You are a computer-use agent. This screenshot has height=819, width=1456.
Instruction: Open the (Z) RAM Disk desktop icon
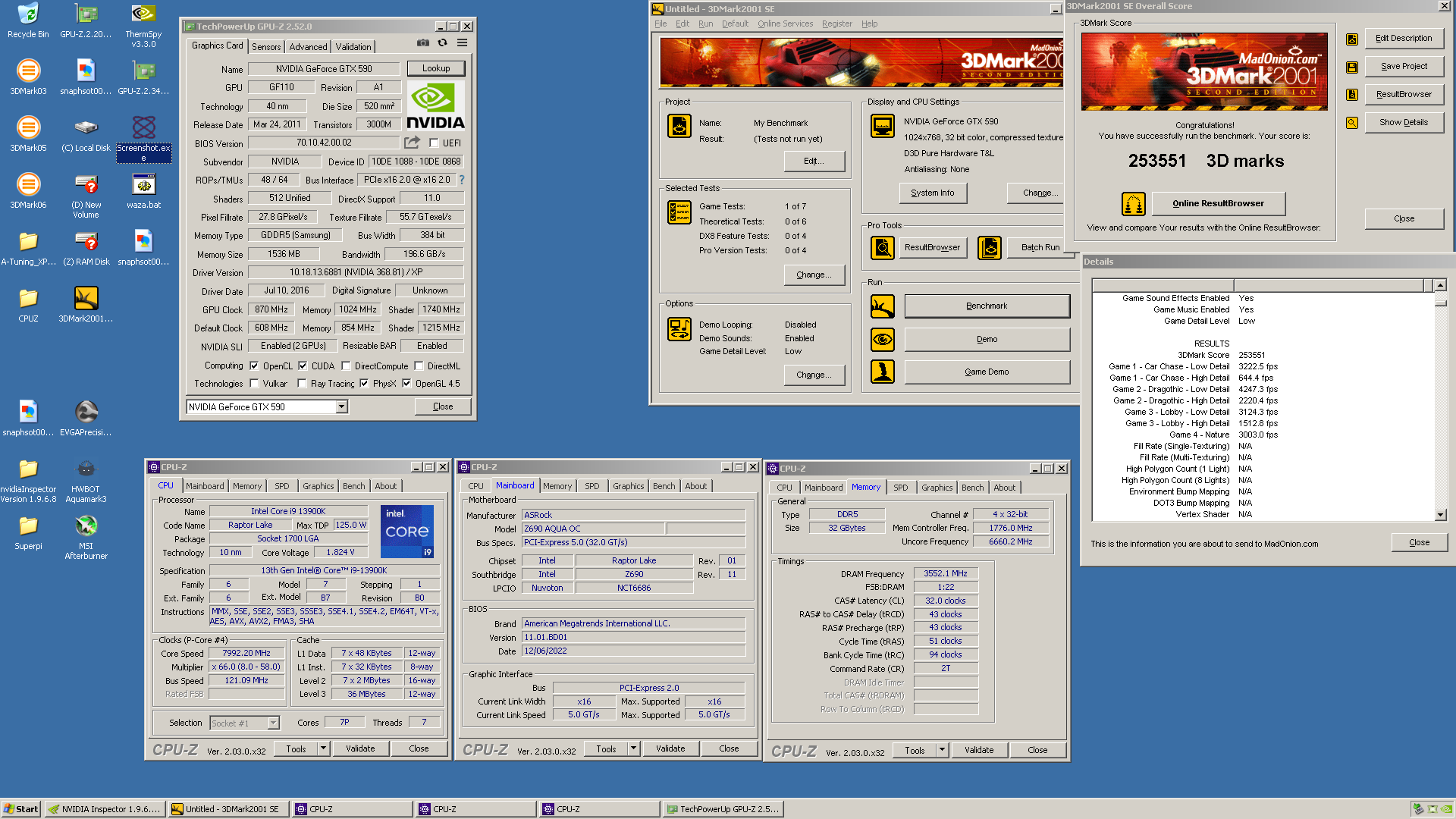coord(86,248)
